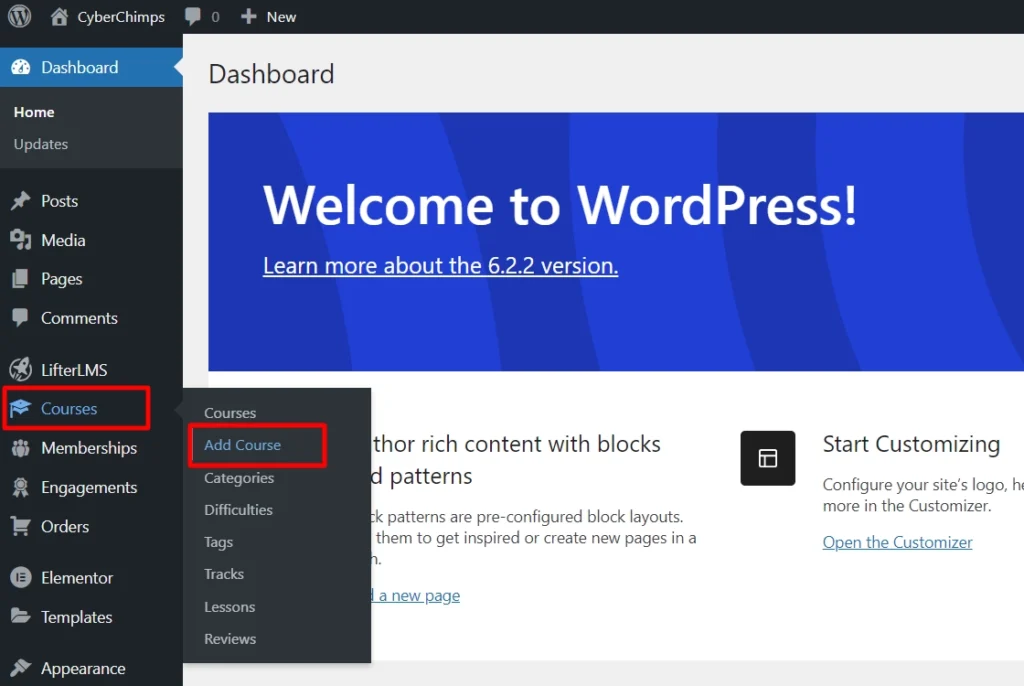
Task: Click the Appearance paintbrush icon
Action: pyautogui.click(x=20, y=669)
